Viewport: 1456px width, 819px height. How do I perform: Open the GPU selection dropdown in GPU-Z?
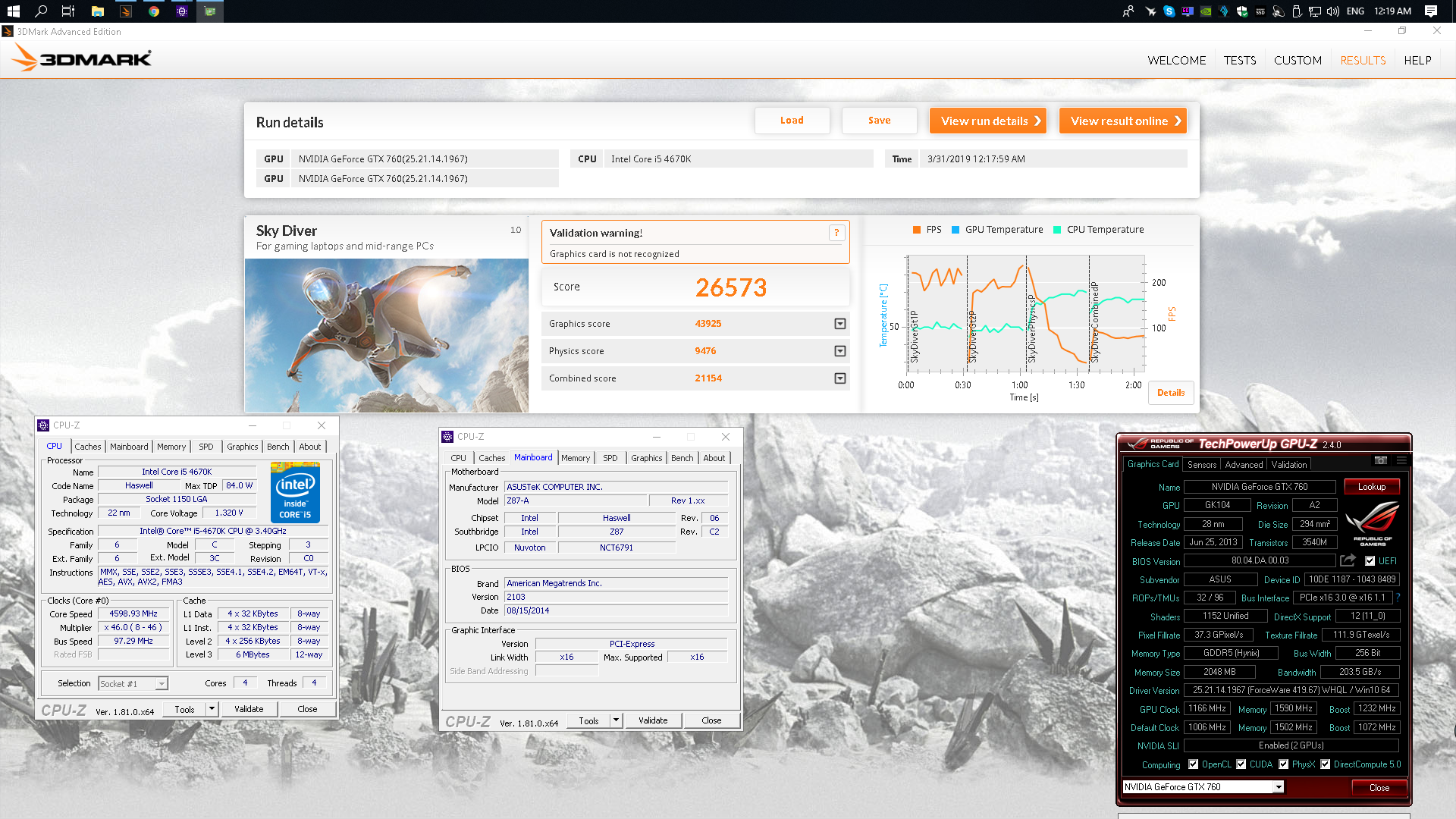[1279, 787]
